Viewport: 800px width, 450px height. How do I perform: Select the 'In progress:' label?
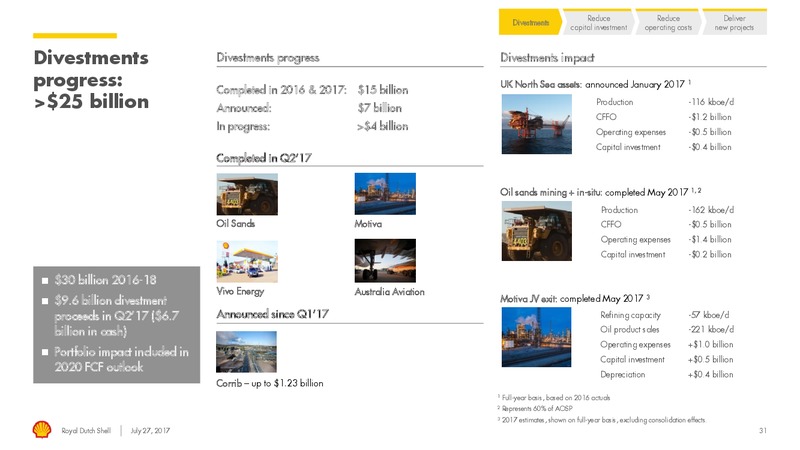point(243,126)
